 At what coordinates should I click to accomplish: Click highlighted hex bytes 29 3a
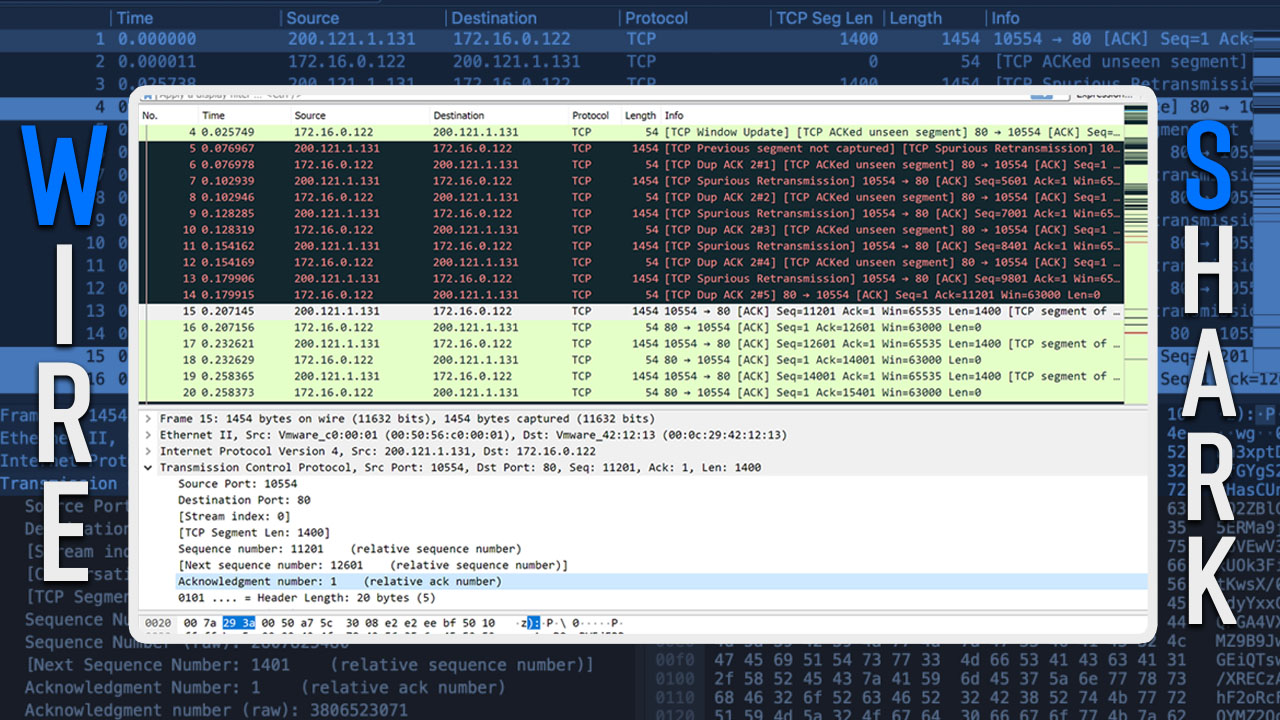[x=238, y=623]
